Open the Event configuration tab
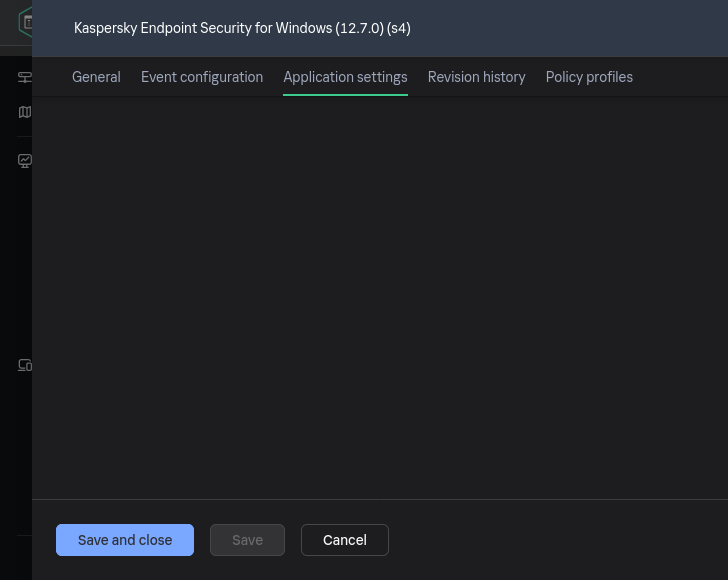The height and width of the screenshot is (580, 728). (x=202, y=77)
